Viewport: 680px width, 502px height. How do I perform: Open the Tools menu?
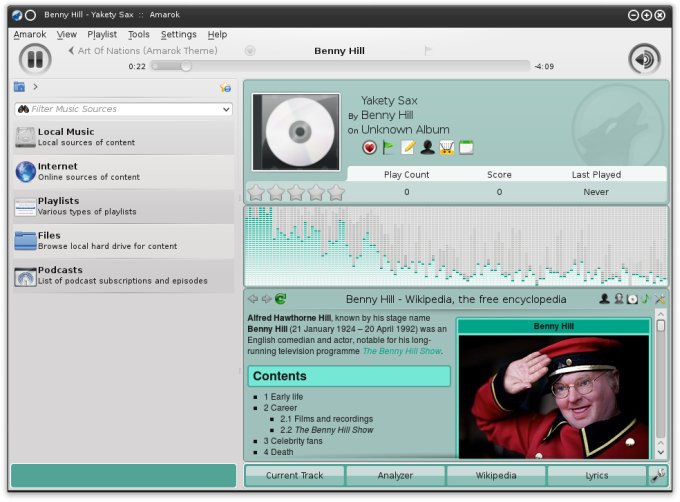(139, 34)
